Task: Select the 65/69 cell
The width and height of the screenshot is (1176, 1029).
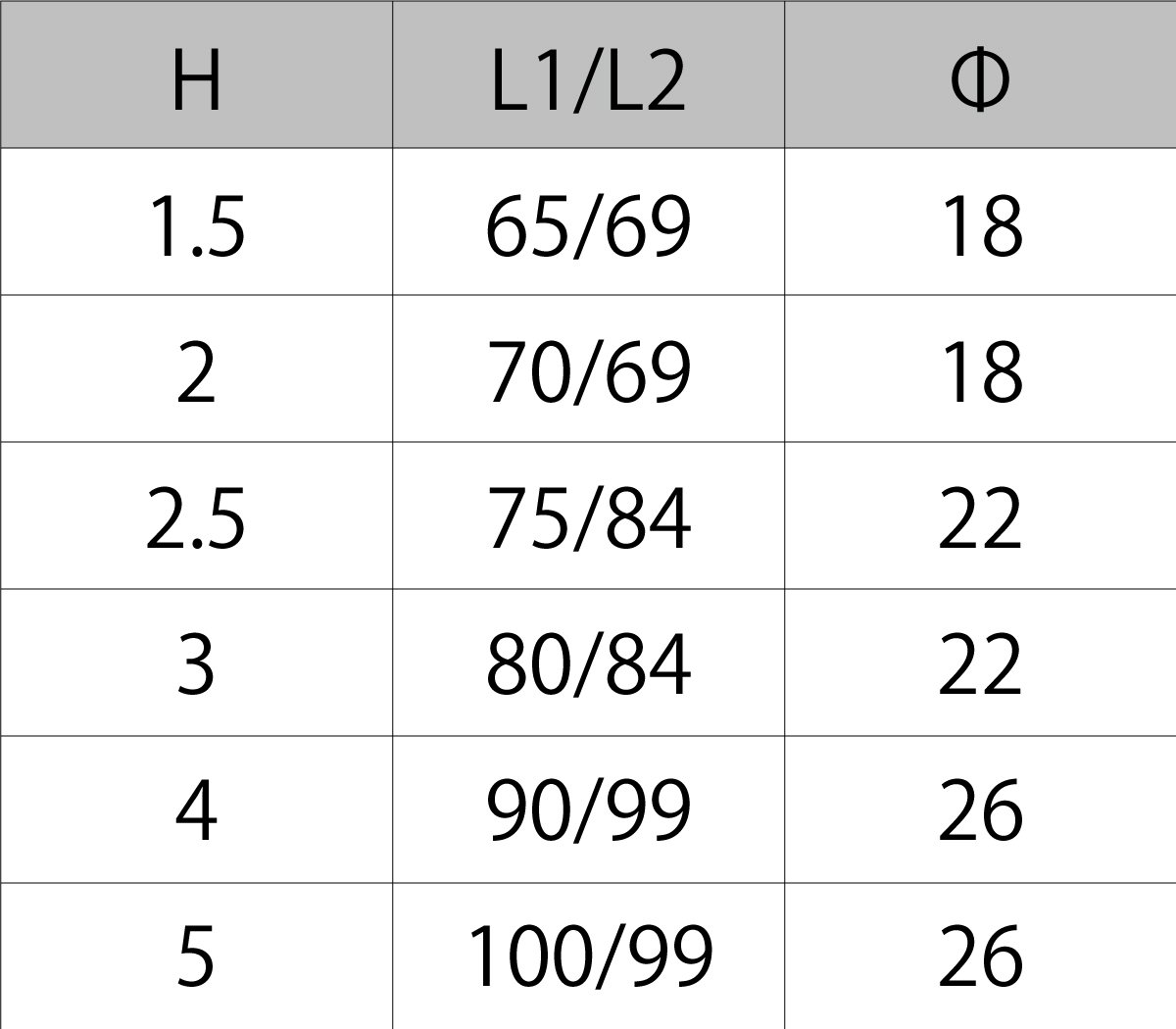Action: (x=588, y=225)
